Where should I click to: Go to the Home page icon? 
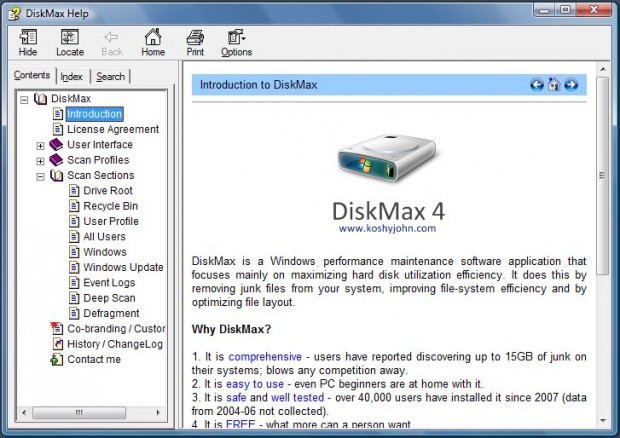click(153, 37)
